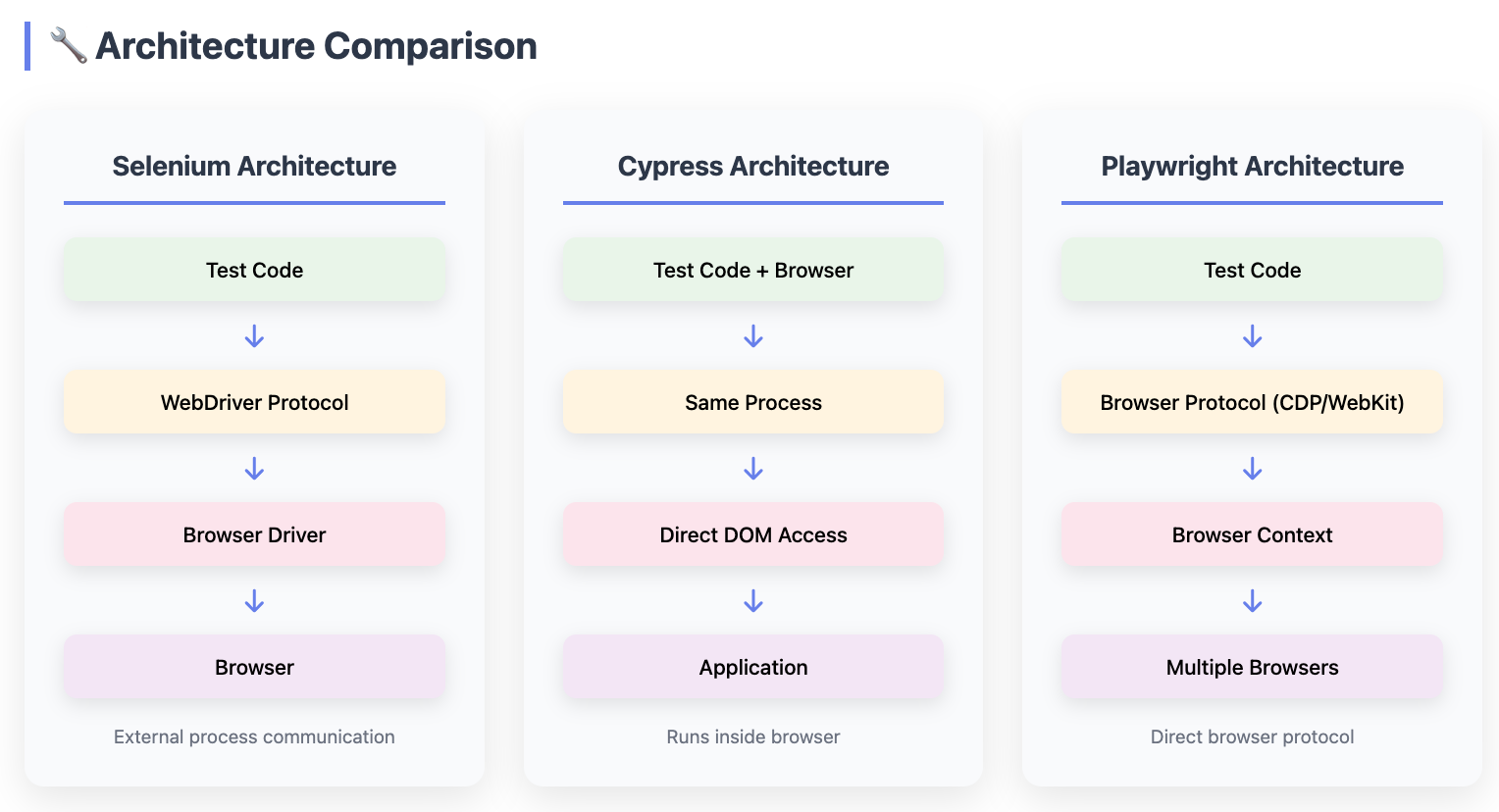Click the Same Process box
This screenshot has width=1499, height=812.
(x=753, y=402)
